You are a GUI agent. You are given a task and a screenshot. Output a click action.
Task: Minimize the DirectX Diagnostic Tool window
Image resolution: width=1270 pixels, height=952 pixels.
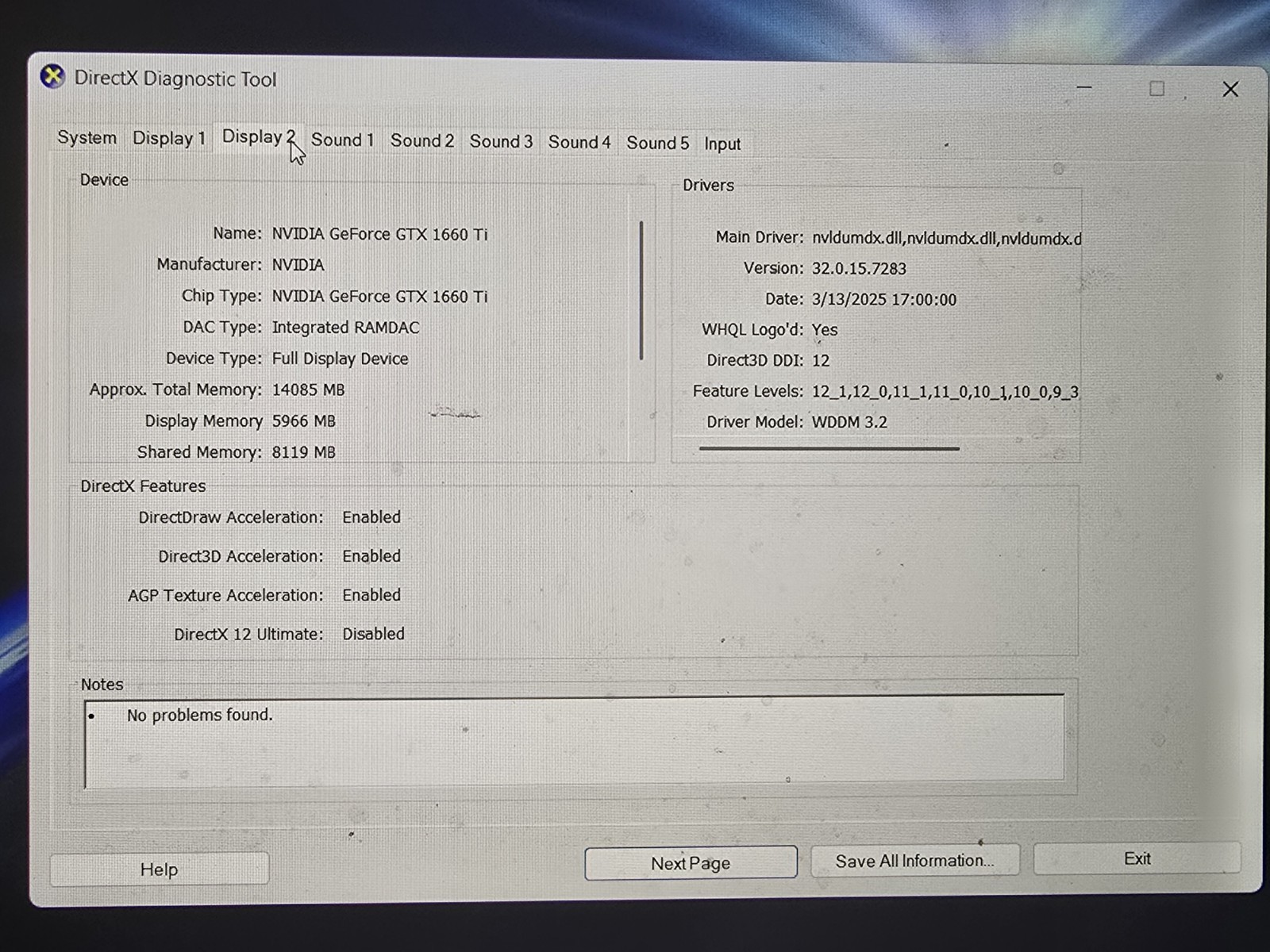point(1084,87)
